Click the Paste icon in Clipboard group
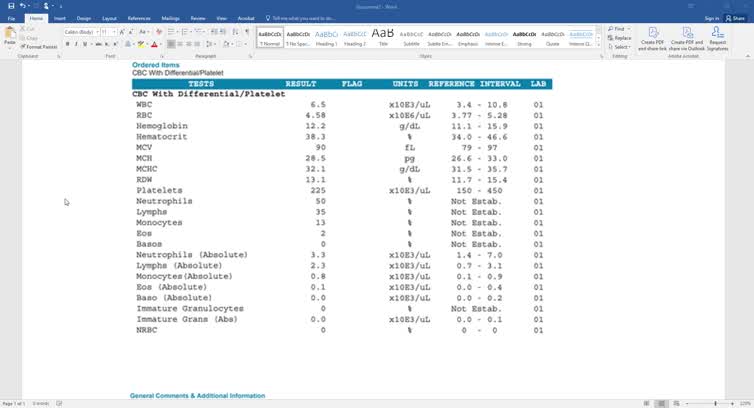Image resolution: width=754 pixels, height=408 pixels. click(x=9, y=36)
